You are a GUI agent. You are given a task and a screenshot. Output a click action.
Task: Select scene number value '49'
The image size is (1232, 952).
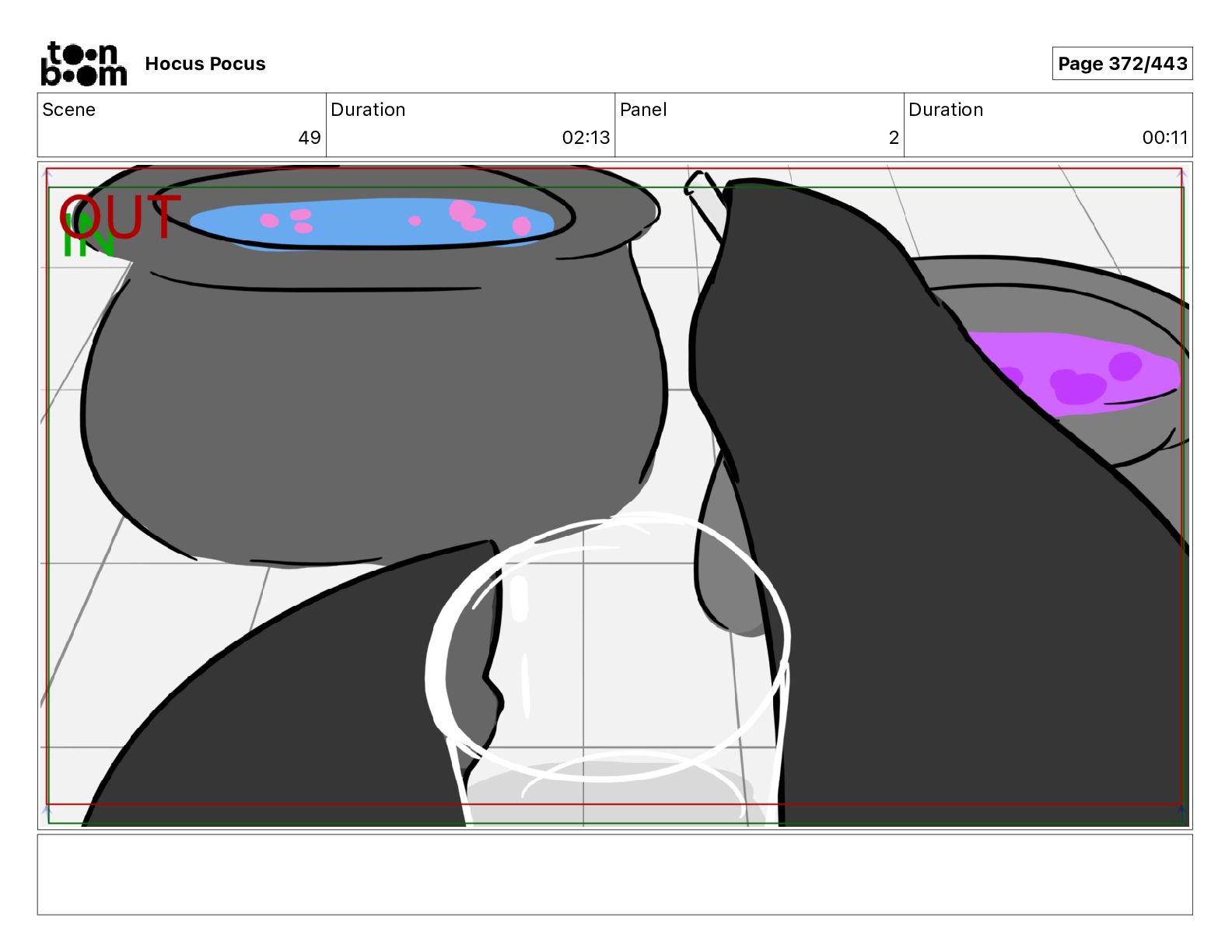coord(310,138)
